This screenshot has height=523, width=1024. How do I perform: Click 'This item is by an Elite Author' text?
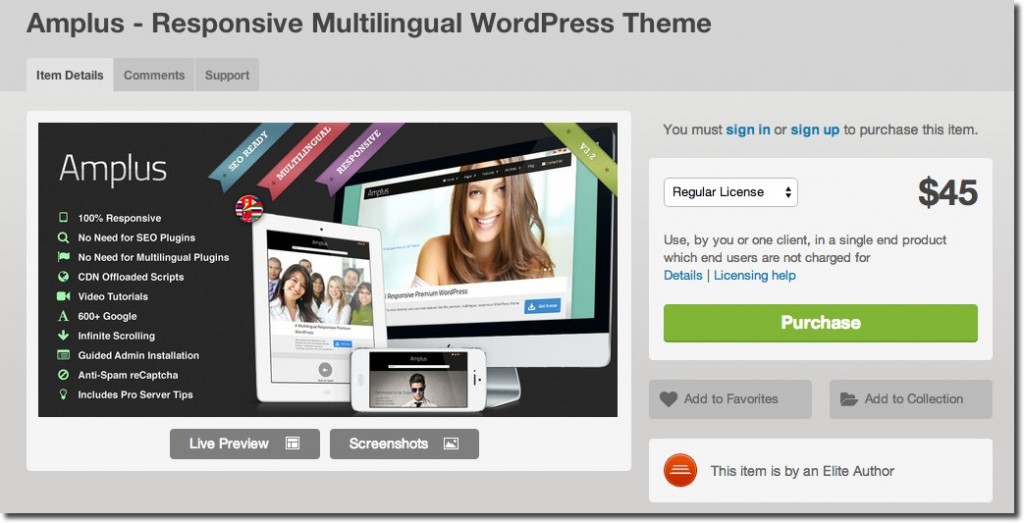[802, 471]
